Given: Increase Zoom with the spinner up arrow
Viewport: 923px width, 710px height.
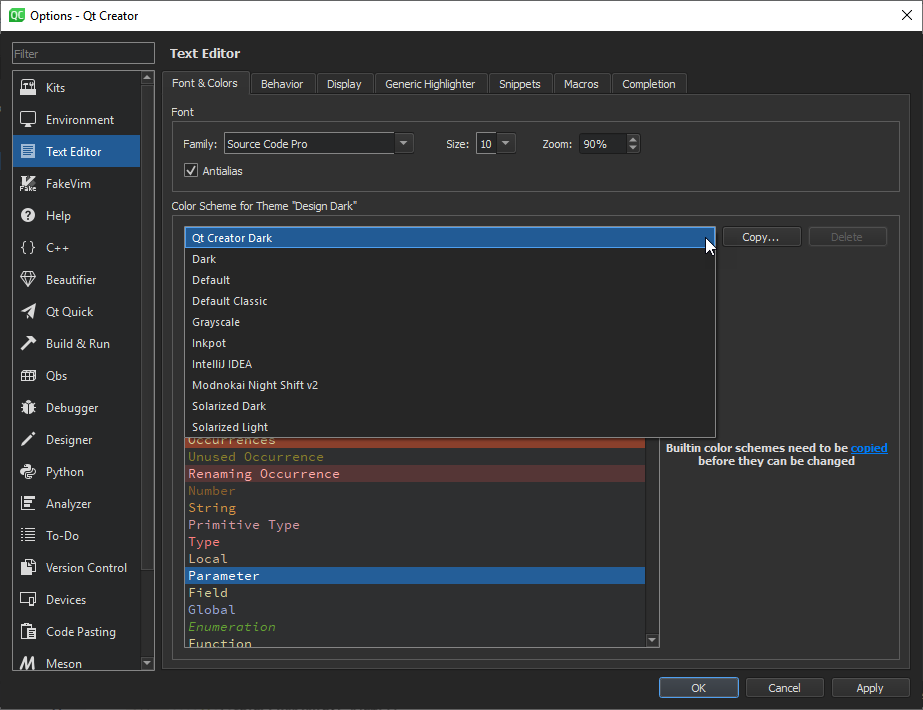Looking at the screenshot, I should point(633,139).
